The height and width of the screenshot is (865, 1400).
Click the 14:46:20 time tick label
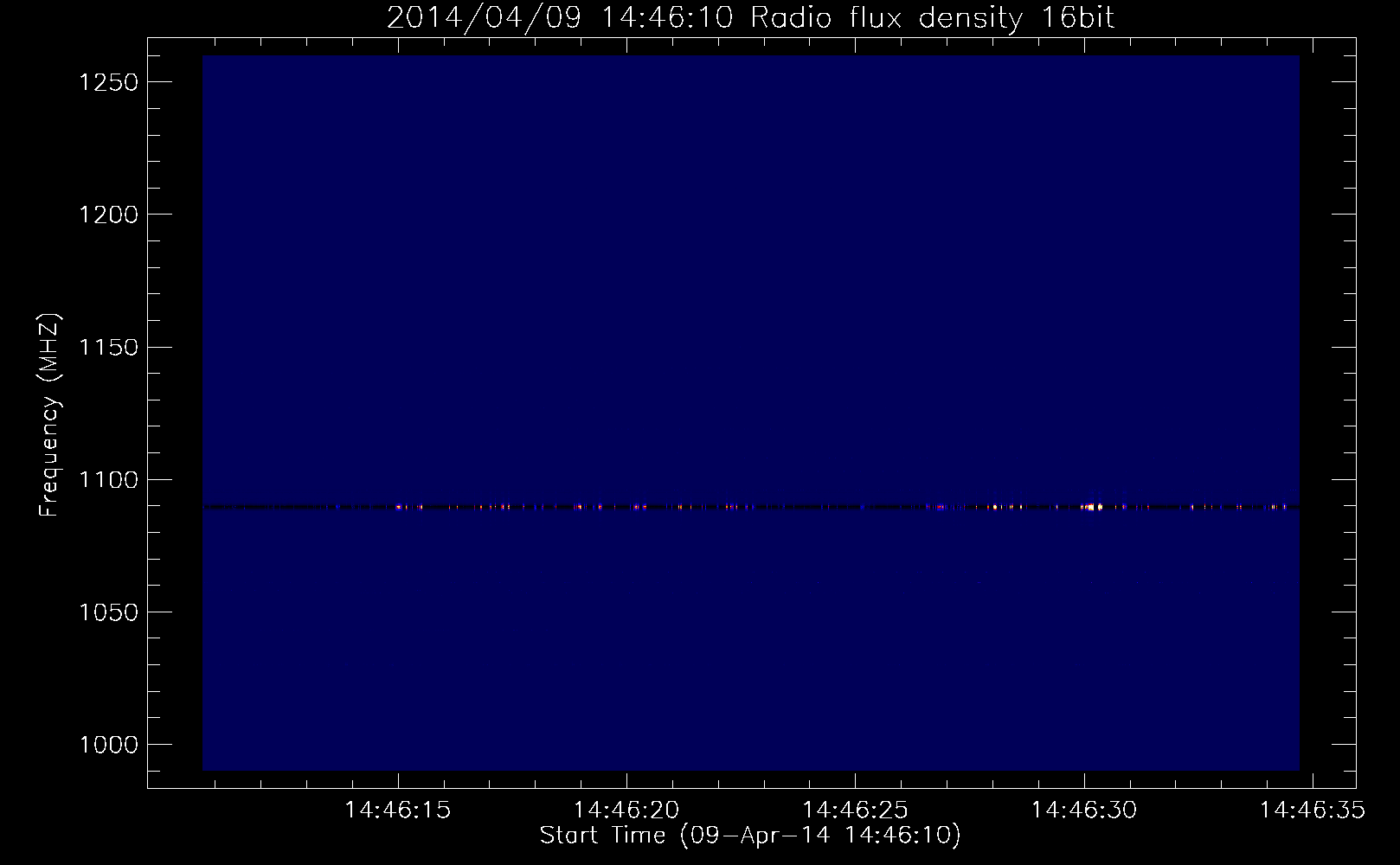(x=626, y=811)
